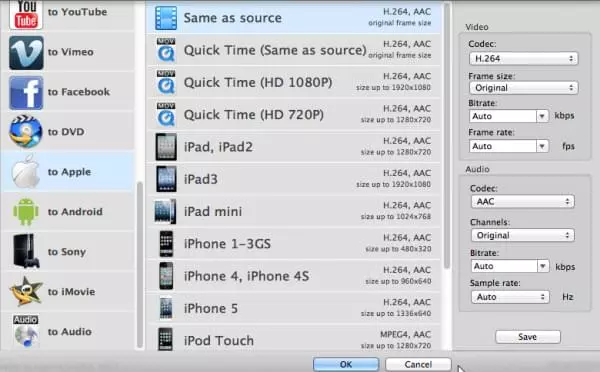Select the to Apple category
Screen dimensions: 600x372
tap(68, 172)
